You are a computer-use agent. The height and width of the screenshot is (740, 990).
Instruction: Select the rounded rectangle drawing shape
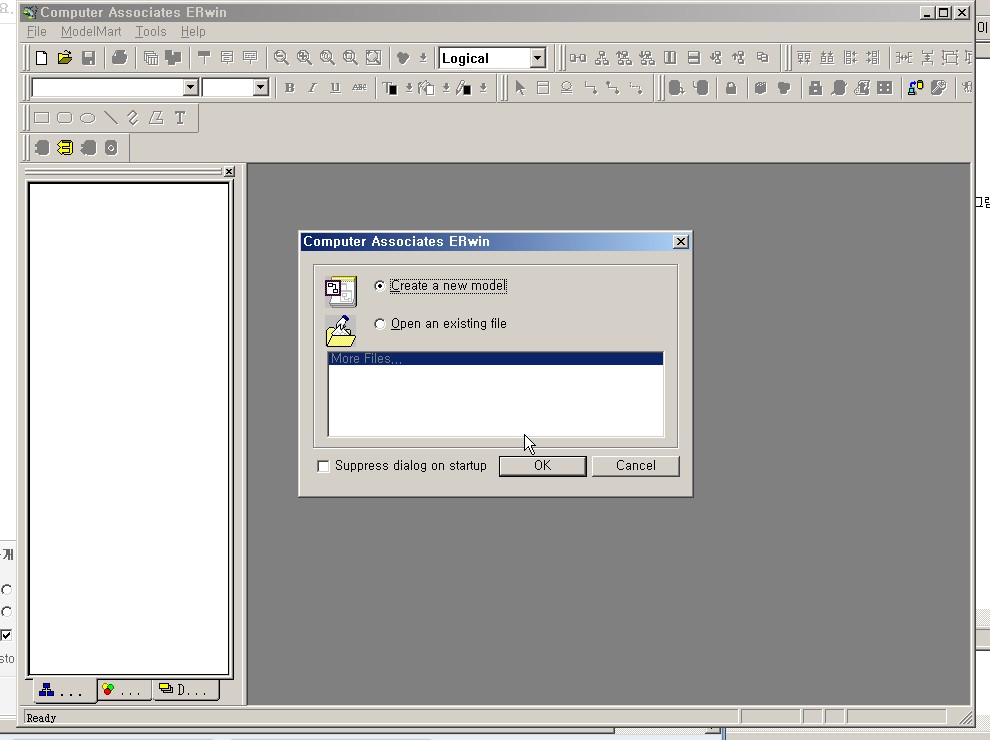click(64, 118)
